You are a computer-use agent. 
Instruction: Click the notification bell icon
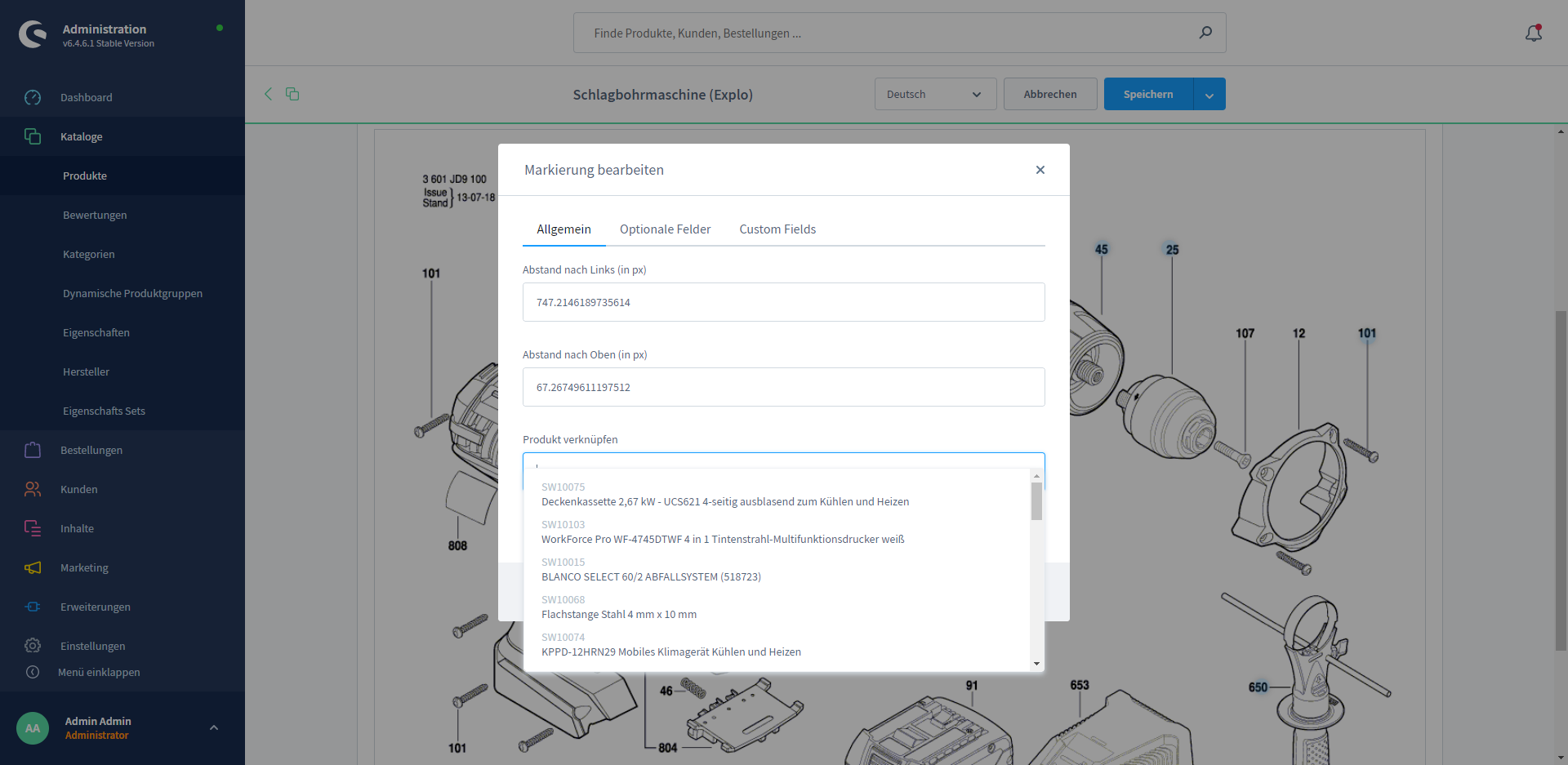click(1533, 33)
